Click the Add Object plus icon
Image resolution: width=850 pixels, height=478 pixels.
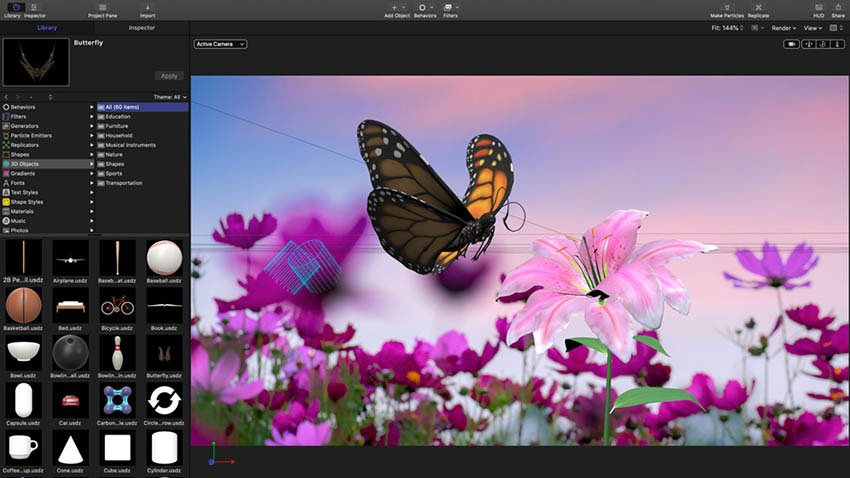pyautogui.click(x=394, y=7)
